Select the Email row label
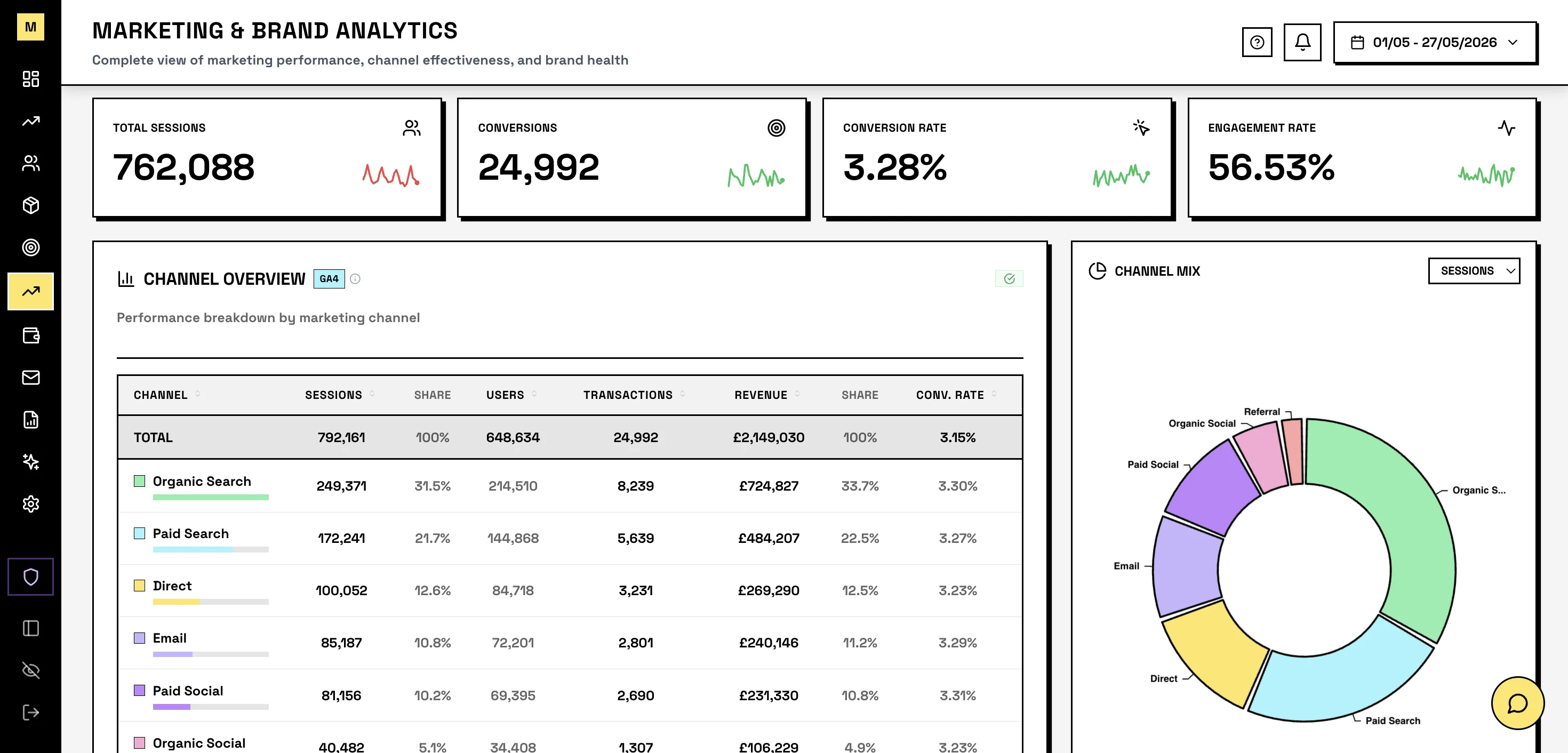The height and width of the screenshot is (753, 1568). [x=169, y=638]
